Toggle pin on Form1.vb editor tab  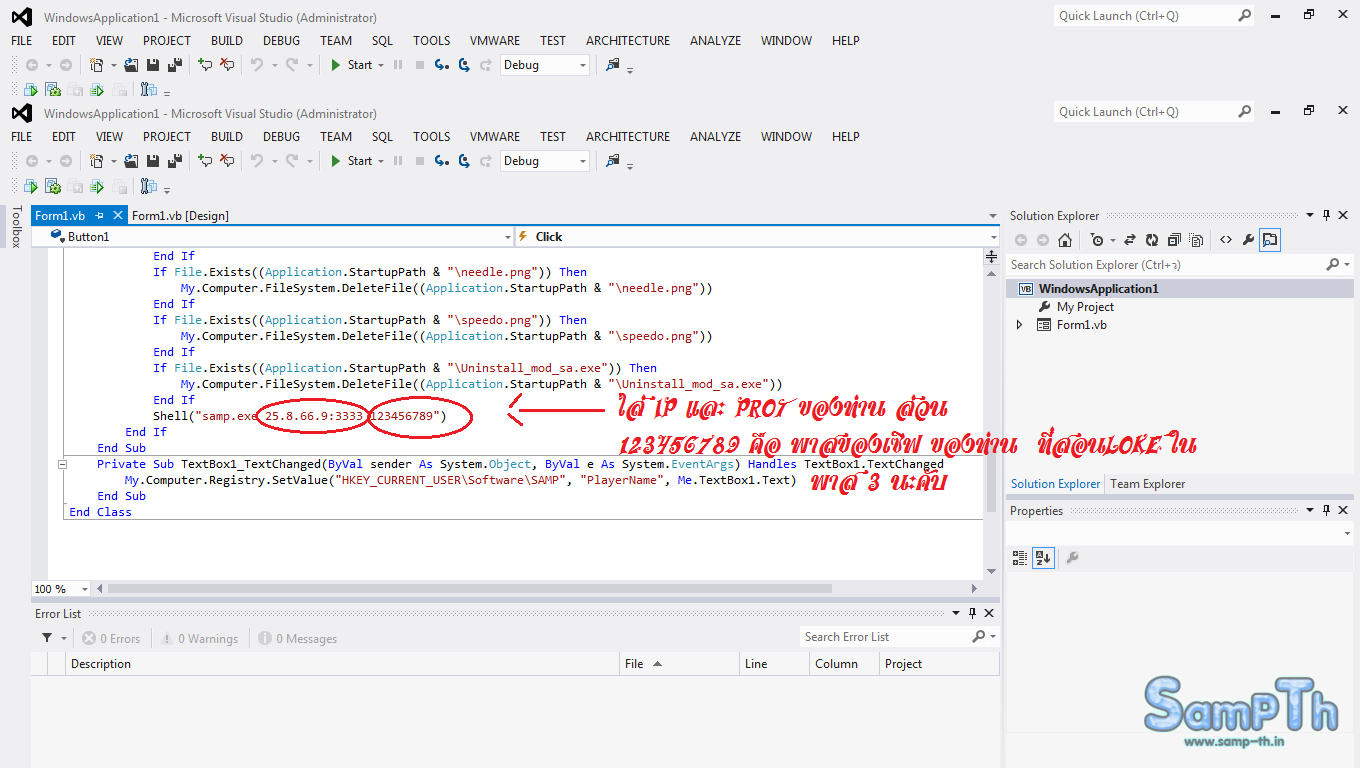click(100, 215)
